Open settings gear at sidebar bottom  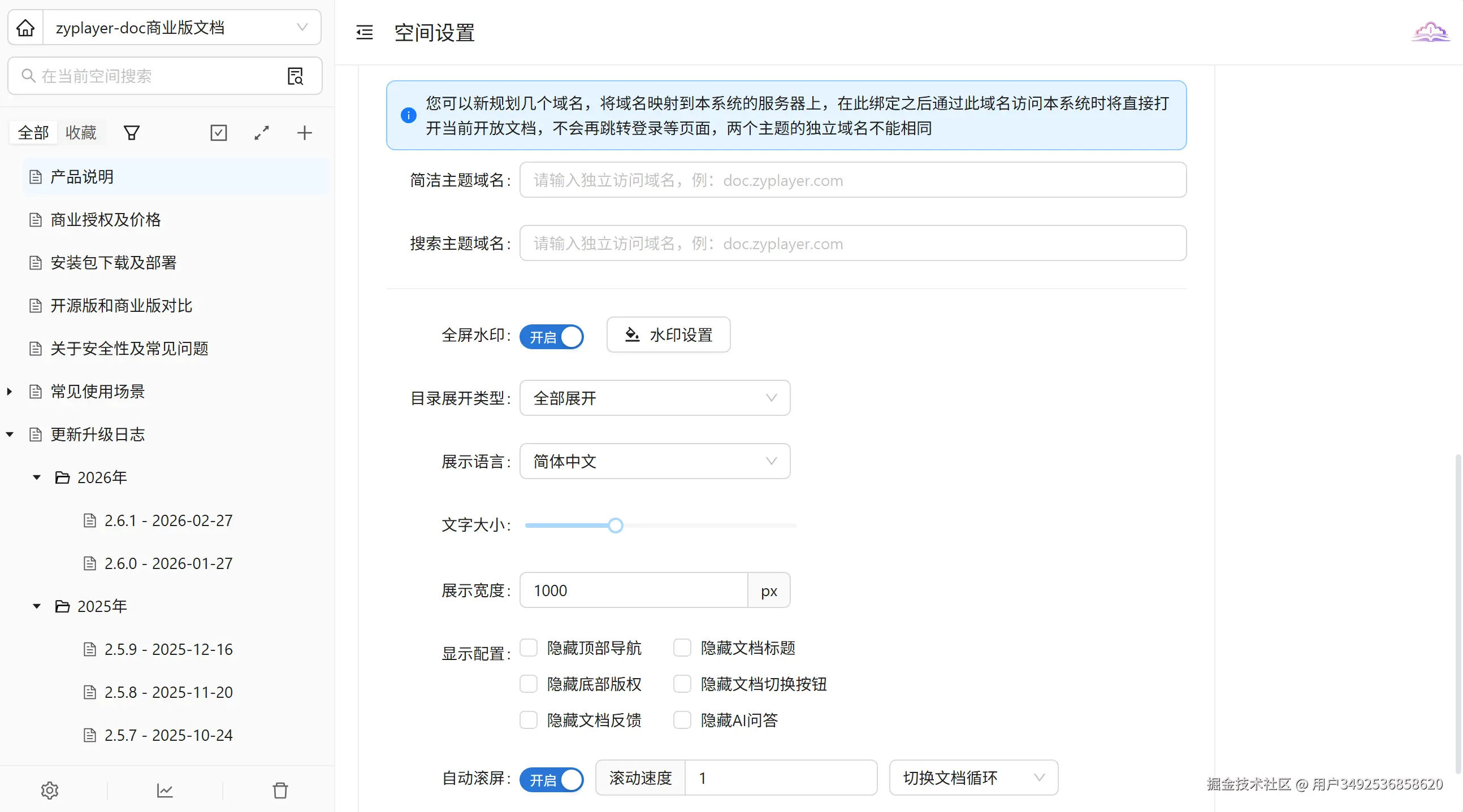click(50, 791)
